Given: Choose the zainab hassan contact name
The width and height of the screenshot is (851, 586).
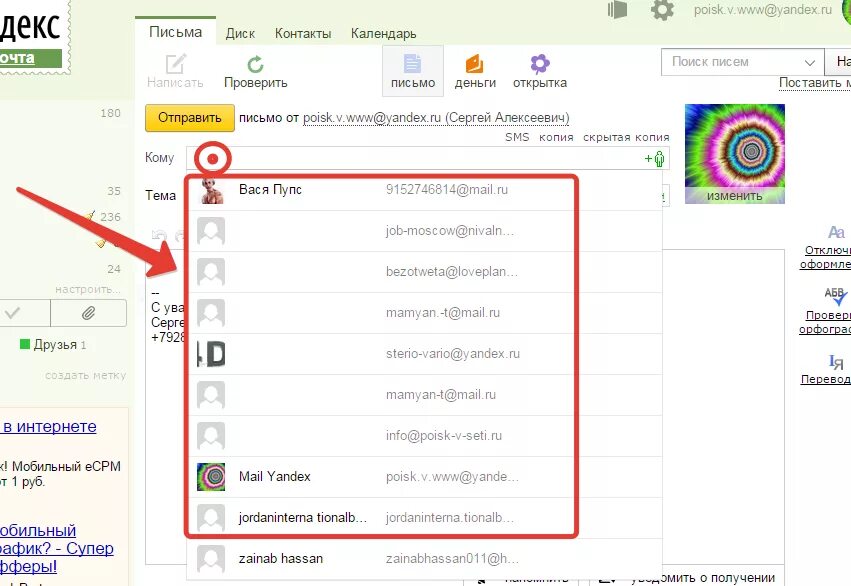Looking at the screenshot, I should point(281,558).
